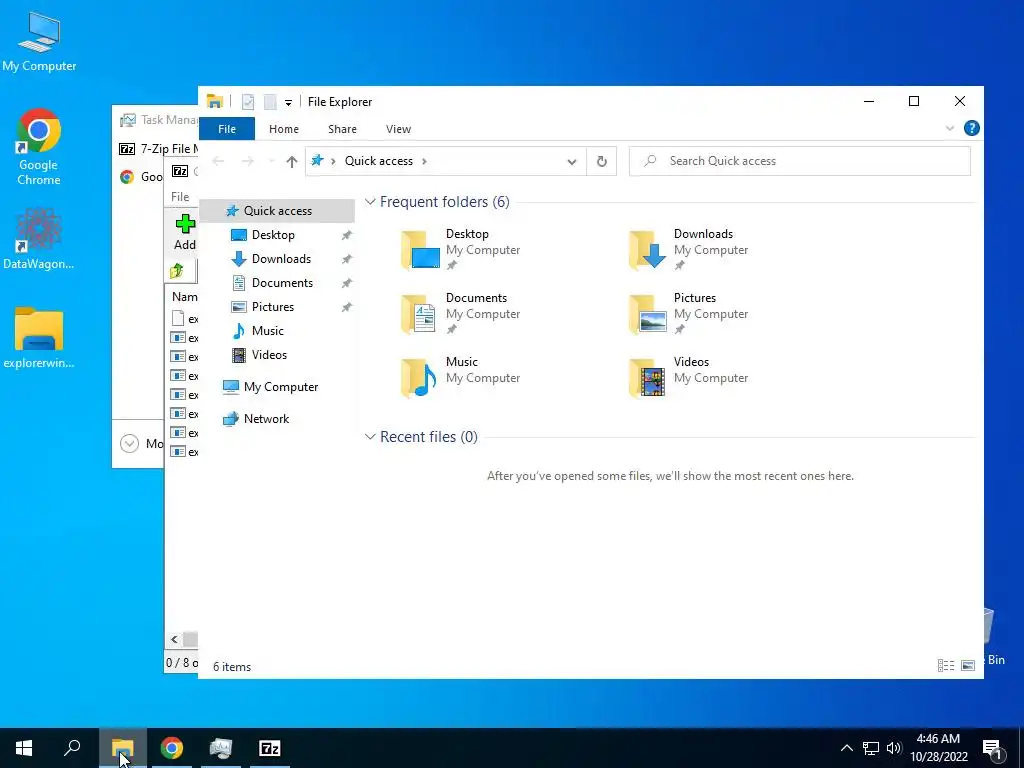This screenshot has width=1024, height=768.
Task: Select Downloads in navigation pane
Action: (281, 259)
